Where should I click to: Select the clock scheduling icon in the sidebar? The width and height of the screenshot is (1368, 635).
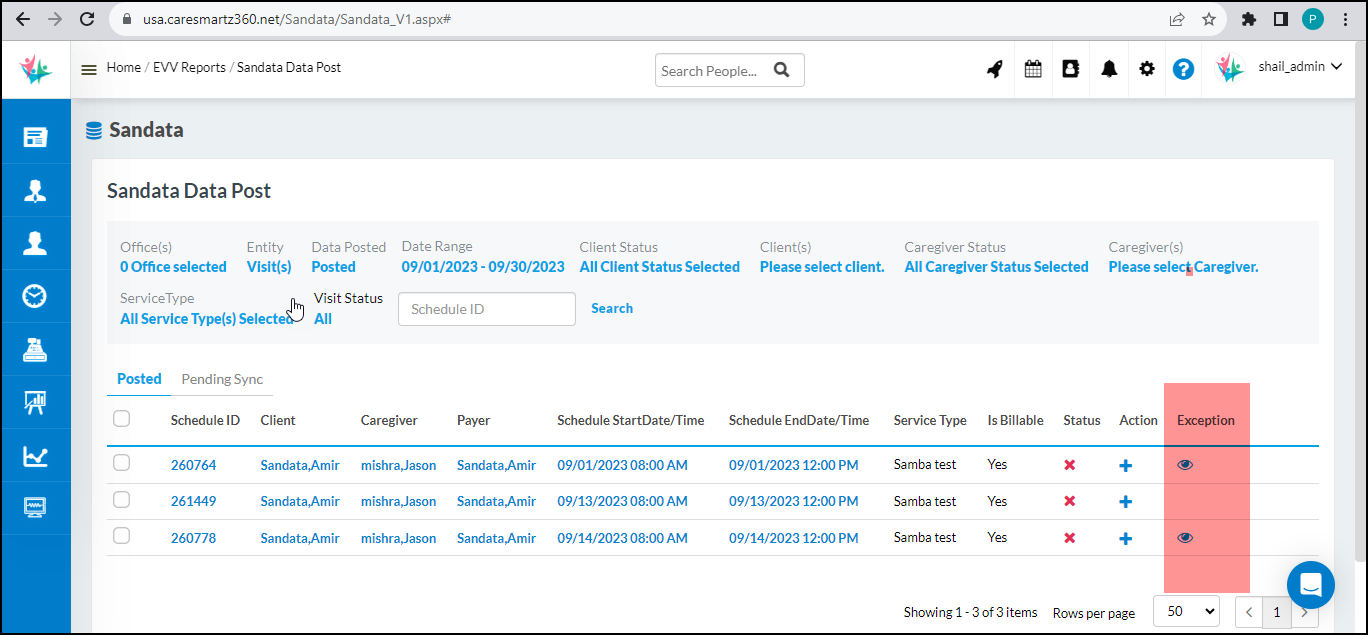pyautogui.click(x=35, y=295)
